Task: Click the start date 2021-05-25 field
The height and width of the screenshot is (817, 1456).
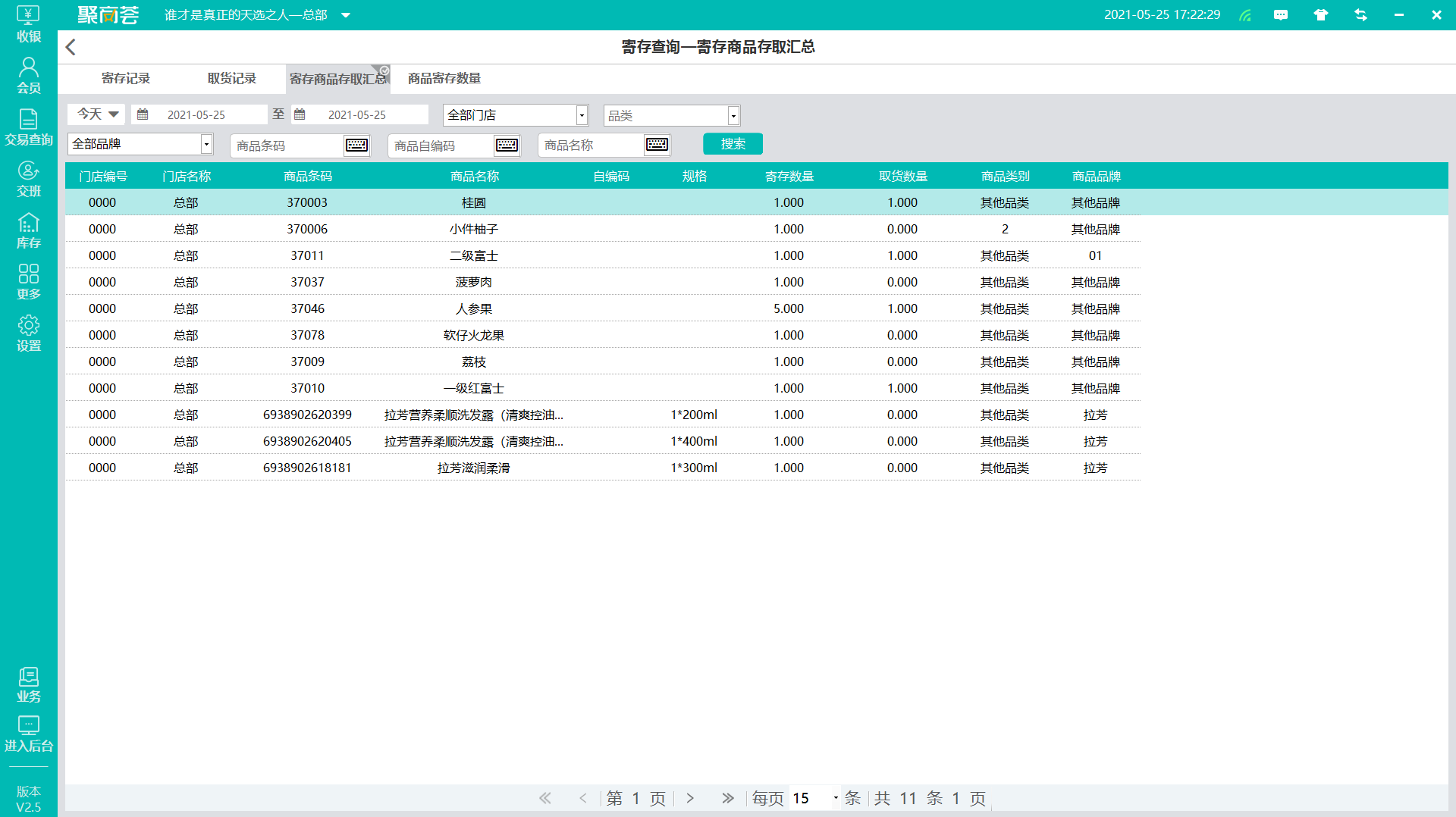Action: (201, 114)
